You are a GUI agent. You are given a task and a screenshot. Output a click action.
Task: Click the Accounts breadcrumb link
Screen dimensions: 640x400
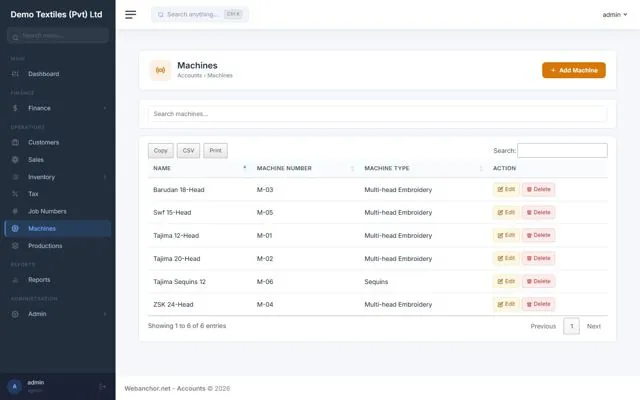tap(189, 76)
